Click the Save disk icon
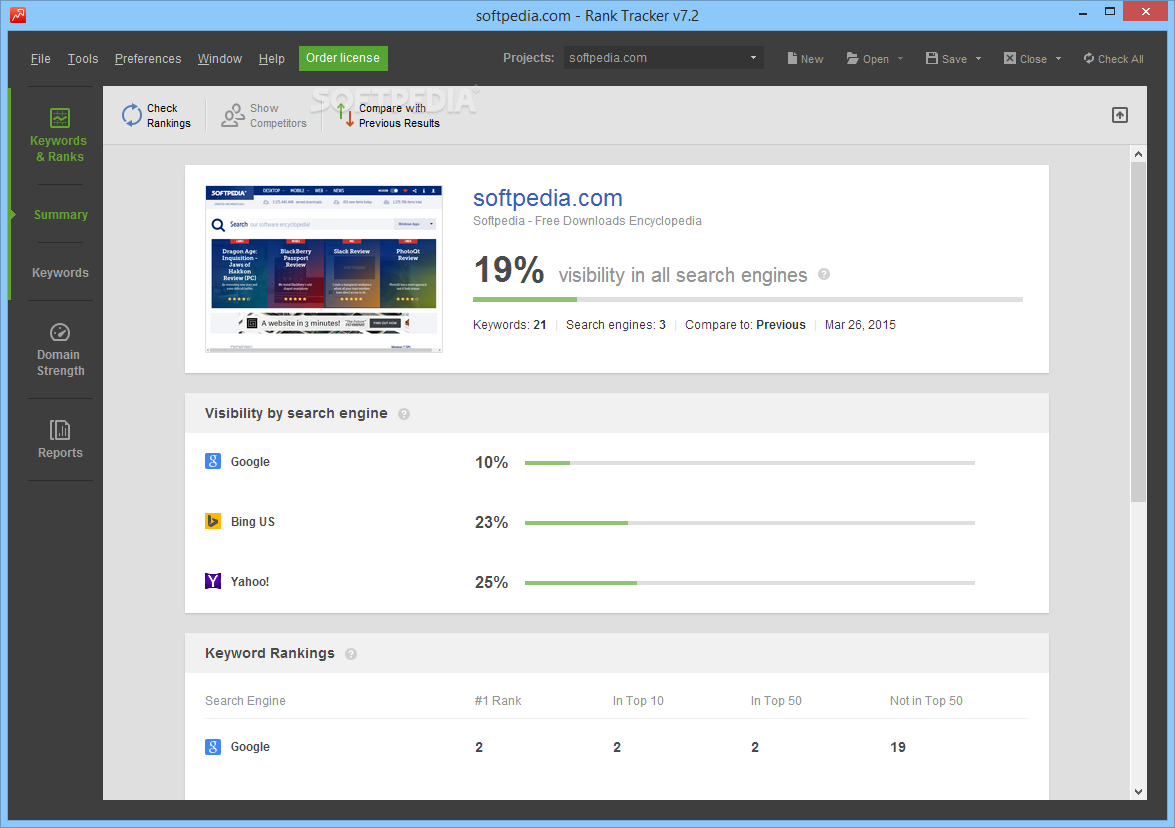Image resolution: width=1175 pixels, height=828 pixels. coord(931,58)
